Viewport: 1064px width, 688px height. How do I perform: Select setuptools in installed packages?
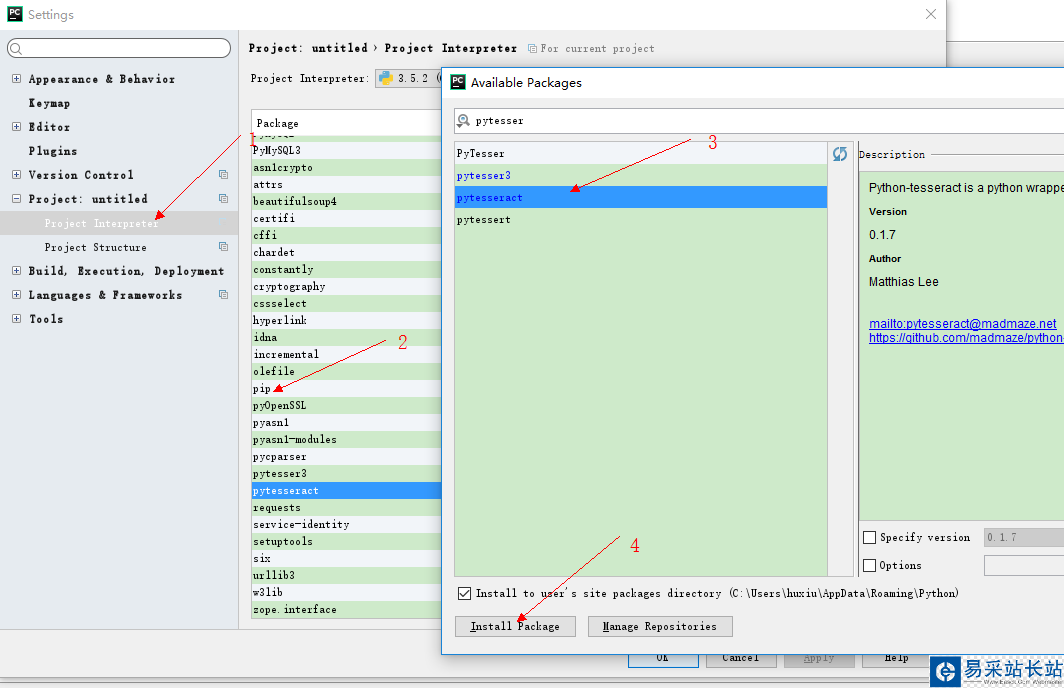point(346,541)
